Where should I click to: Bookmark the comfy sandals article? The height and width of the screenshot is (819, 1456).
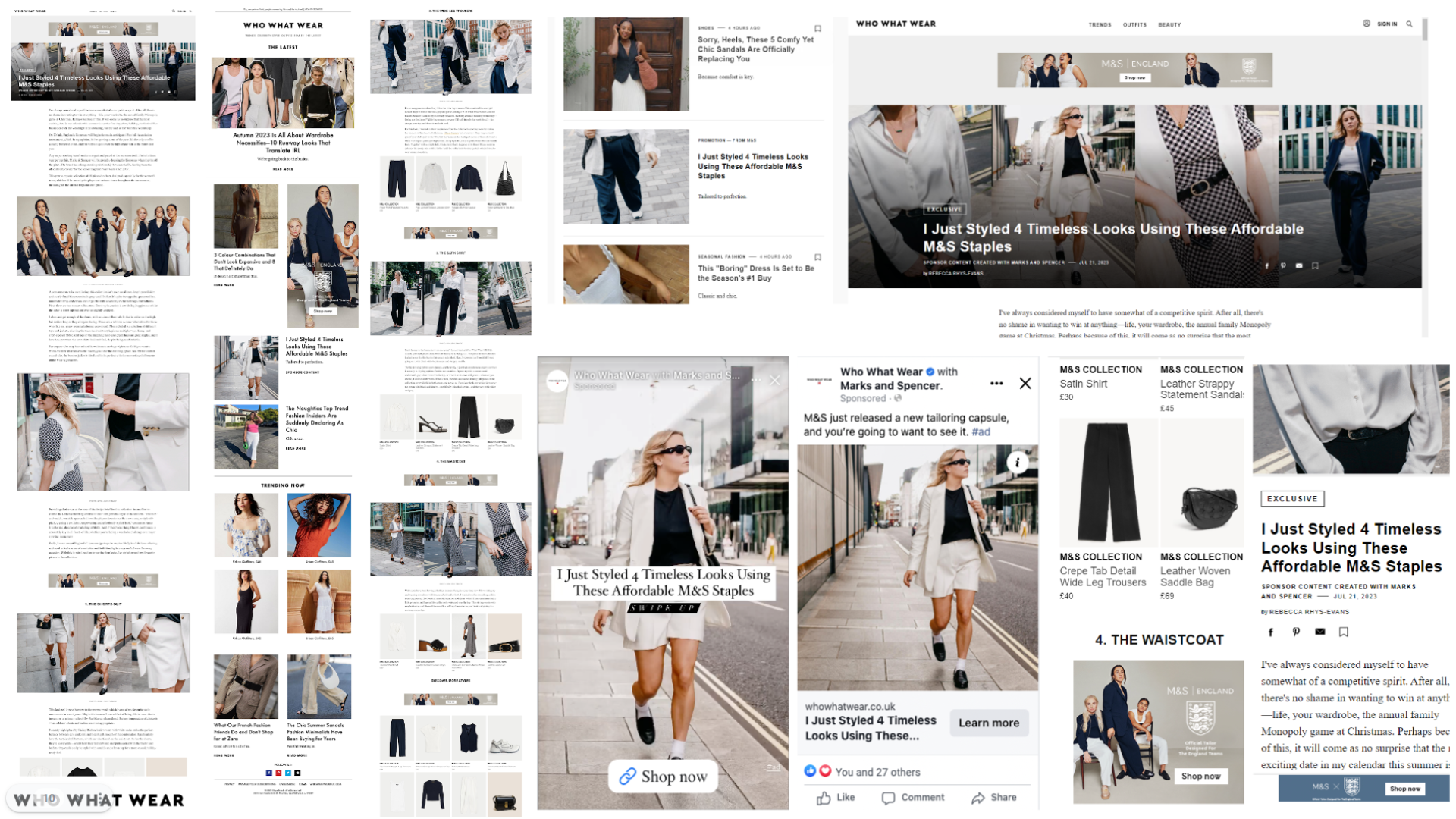pos(817,29)
